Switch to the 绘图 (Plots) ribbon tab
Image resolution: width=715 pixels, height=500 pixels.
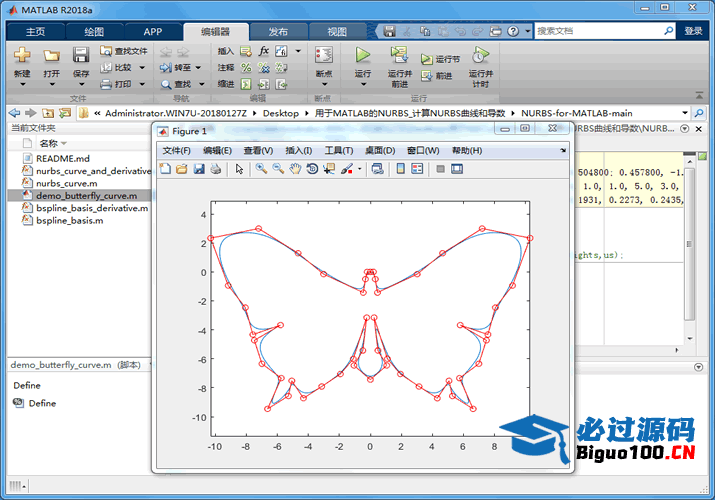point(93,31)
